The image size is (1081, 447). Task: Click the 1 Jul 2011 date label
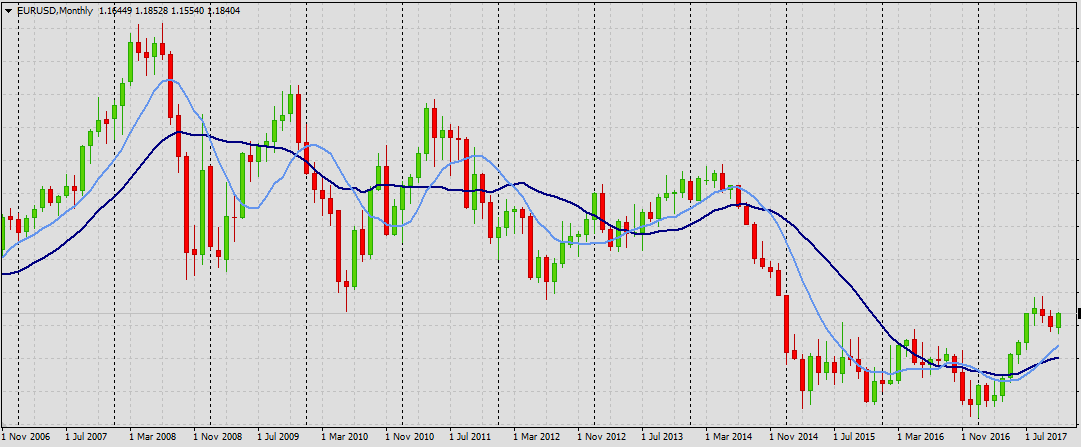[472, 437]
